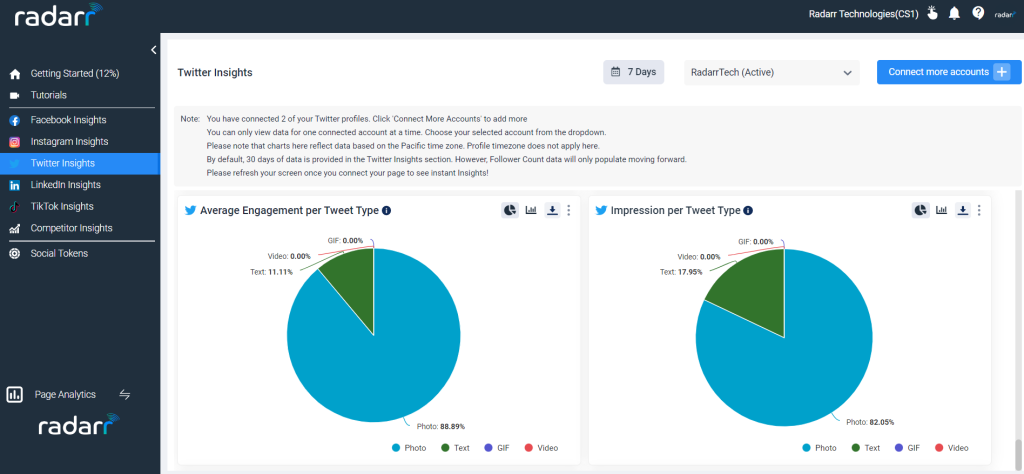Screen dimensions: 1024x474
Task: Toggle GIF legend in Impression chart
Action: tap(906, 448)
